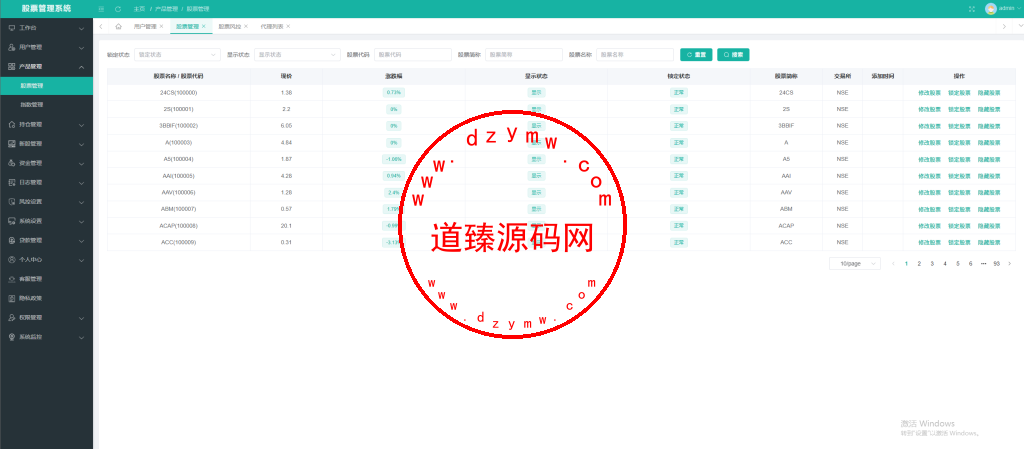Click the ACAP(100008) stock name cell
Viewport: 1024px width, 449px height.
coord(178,226)
